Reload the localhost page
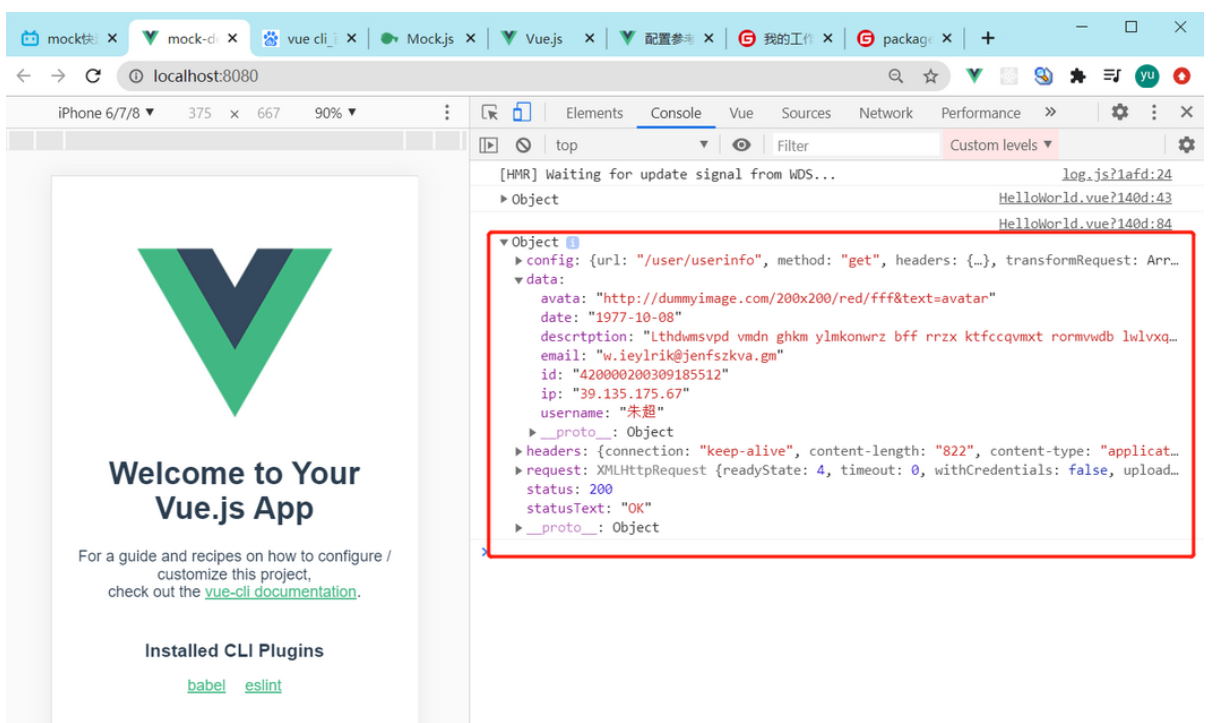The width and height of the screenshot is (1228, 723). tap(93, 76)
